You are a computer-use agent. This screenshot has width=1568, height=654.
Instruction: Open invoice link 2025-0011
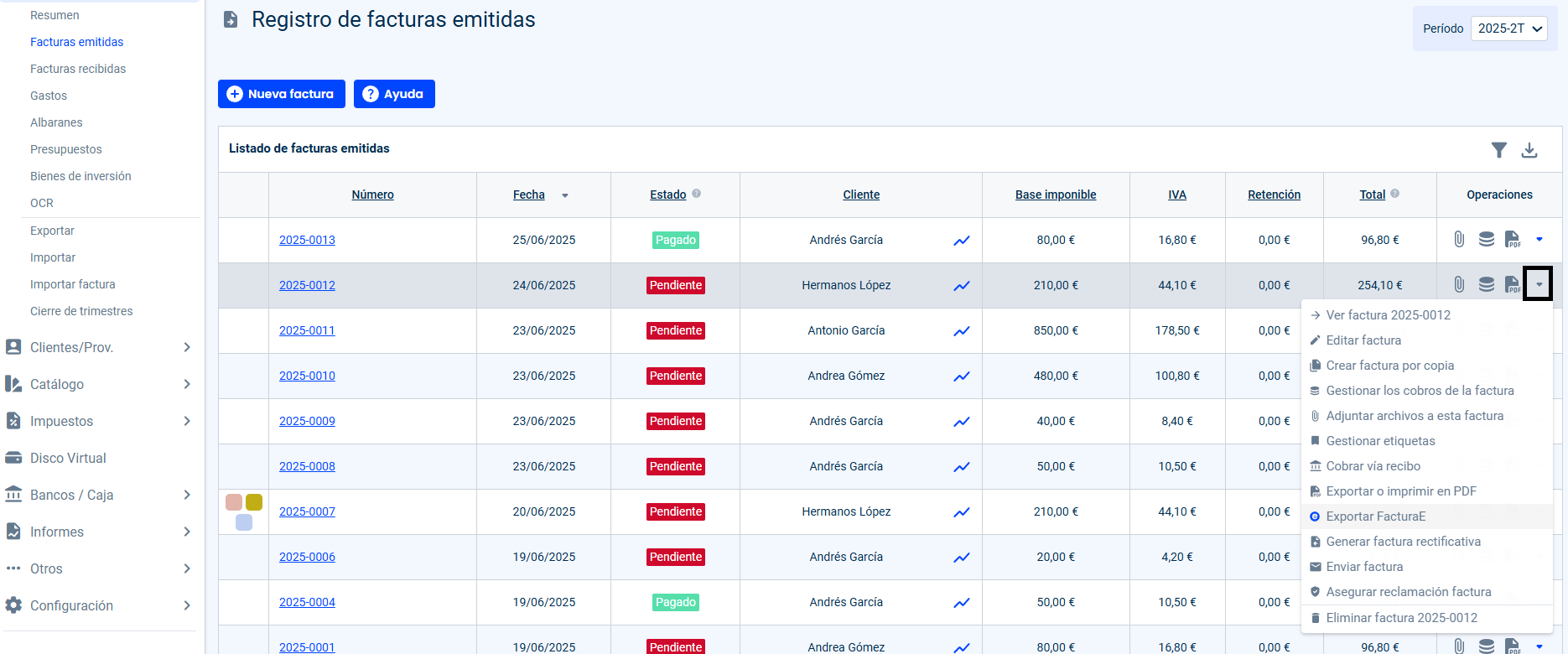tap(307, 330)
